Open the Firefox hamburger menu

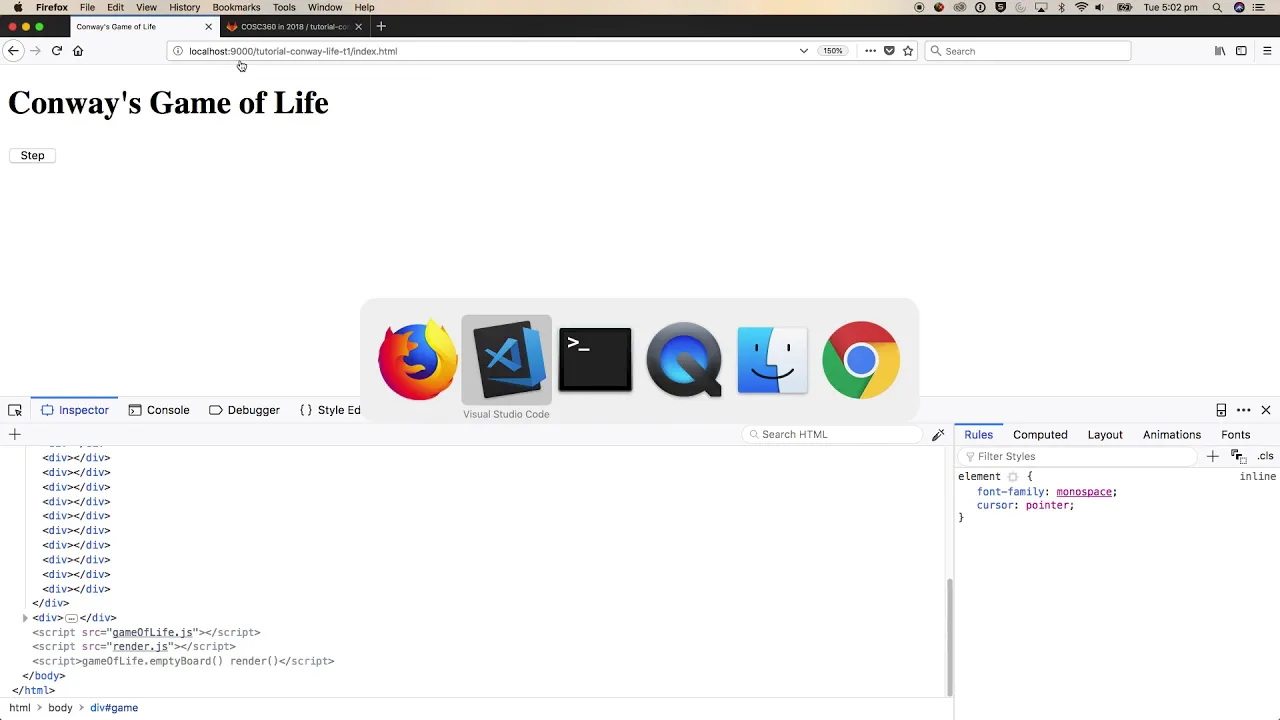[x=1267, y=51]
